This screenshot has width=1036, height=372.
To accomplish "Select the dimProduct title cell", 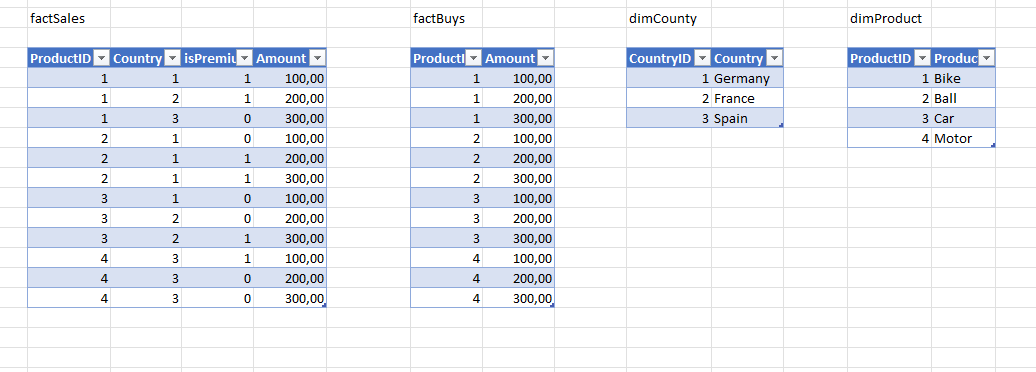I will click(889, 19).
